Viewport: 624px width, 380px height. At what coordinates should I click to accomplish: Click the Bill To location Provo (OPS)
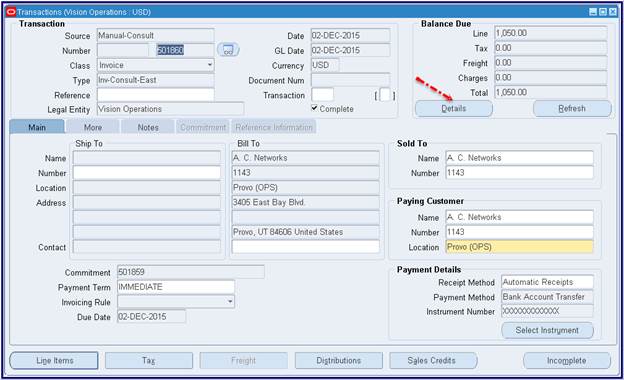click(x=306, y=187)
